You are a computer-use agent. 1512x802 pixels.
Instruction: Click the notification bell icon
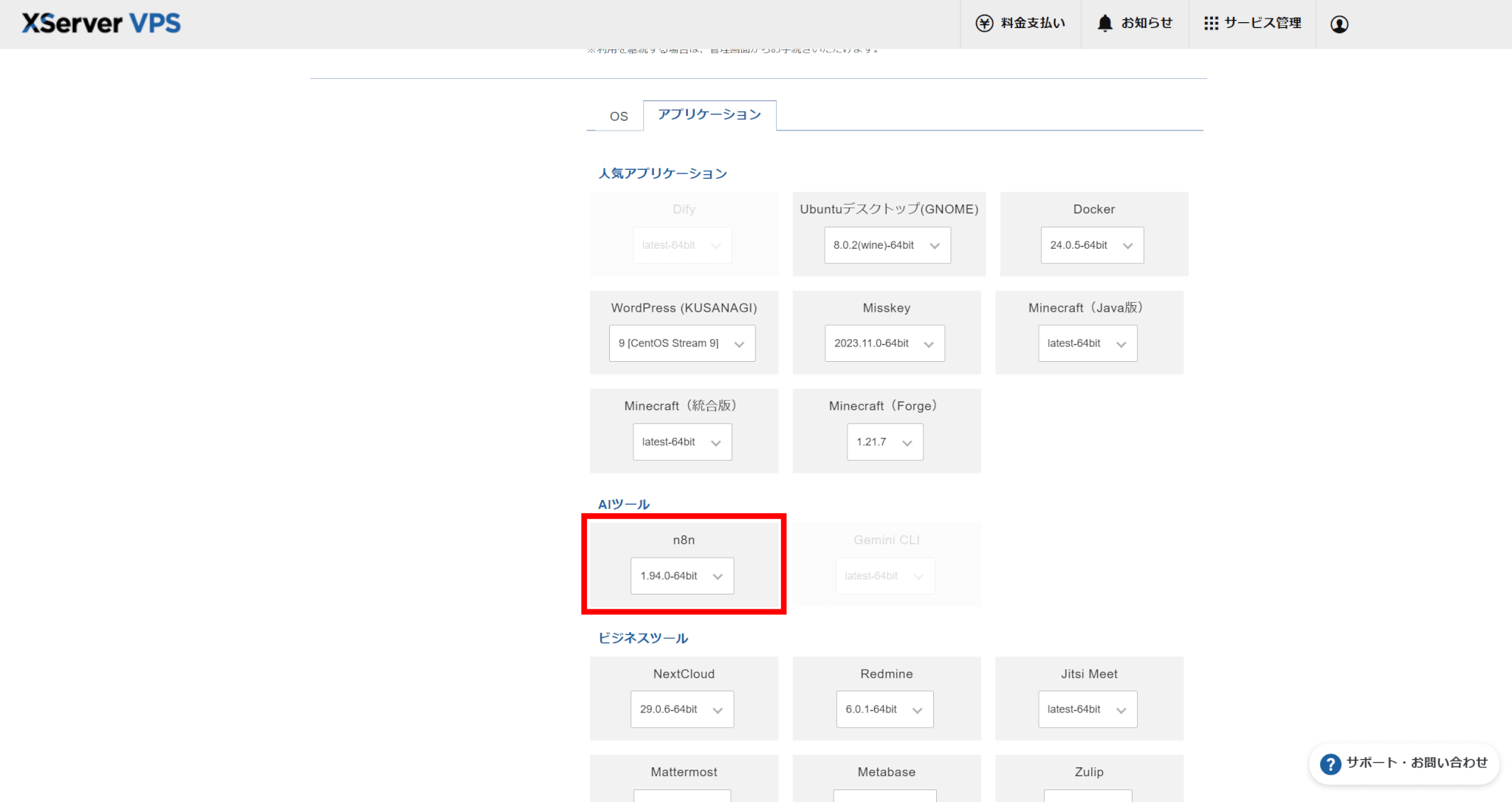point(1104,24)
